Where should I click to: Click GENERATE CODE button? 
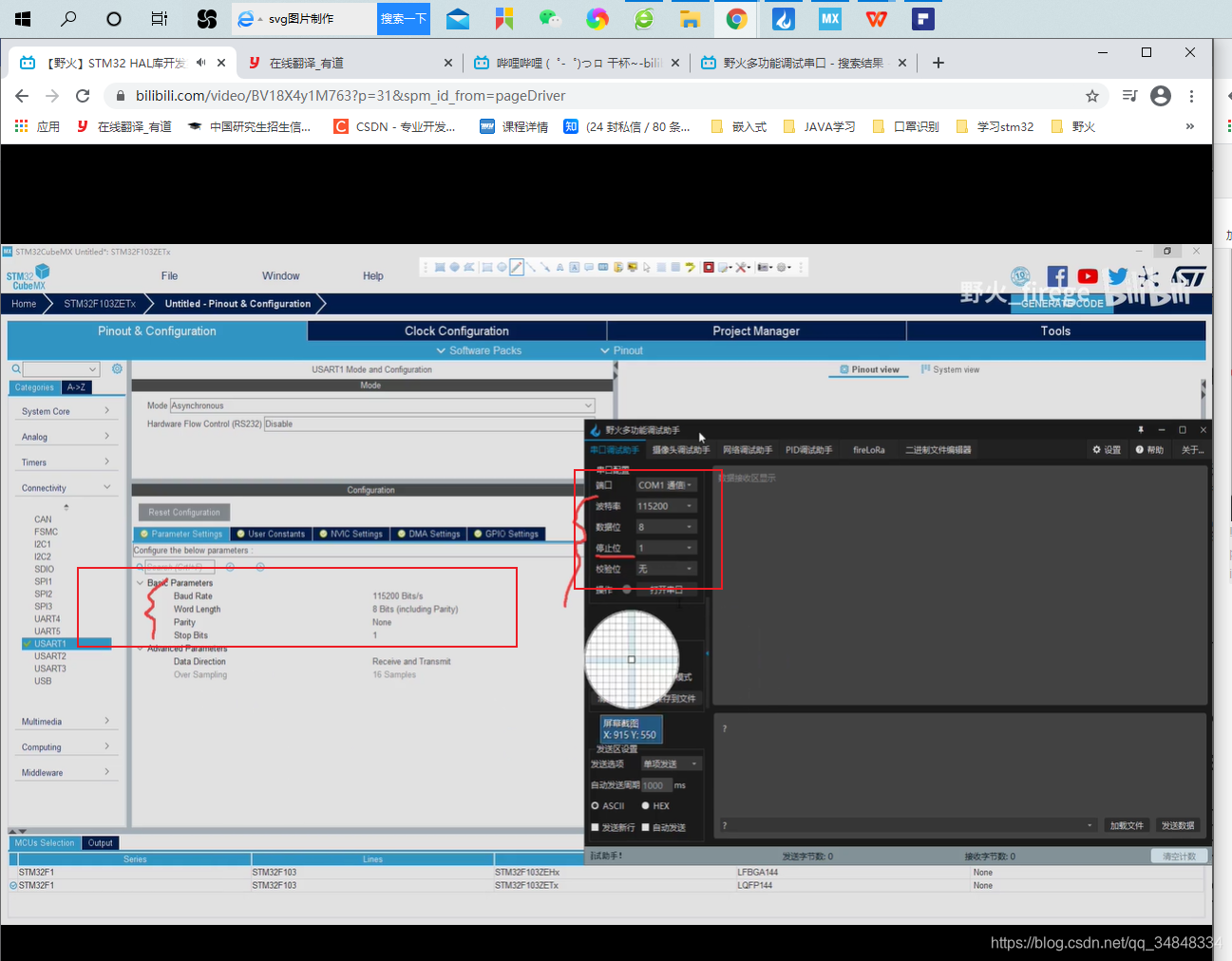[1062, 303]
